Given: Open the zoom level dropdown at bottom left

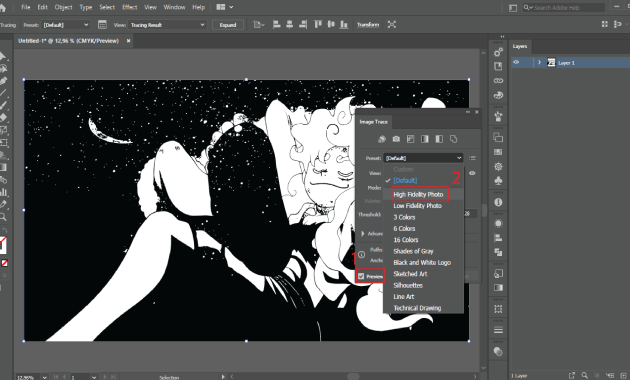Looking at the screenshot, I should [45, 377].
